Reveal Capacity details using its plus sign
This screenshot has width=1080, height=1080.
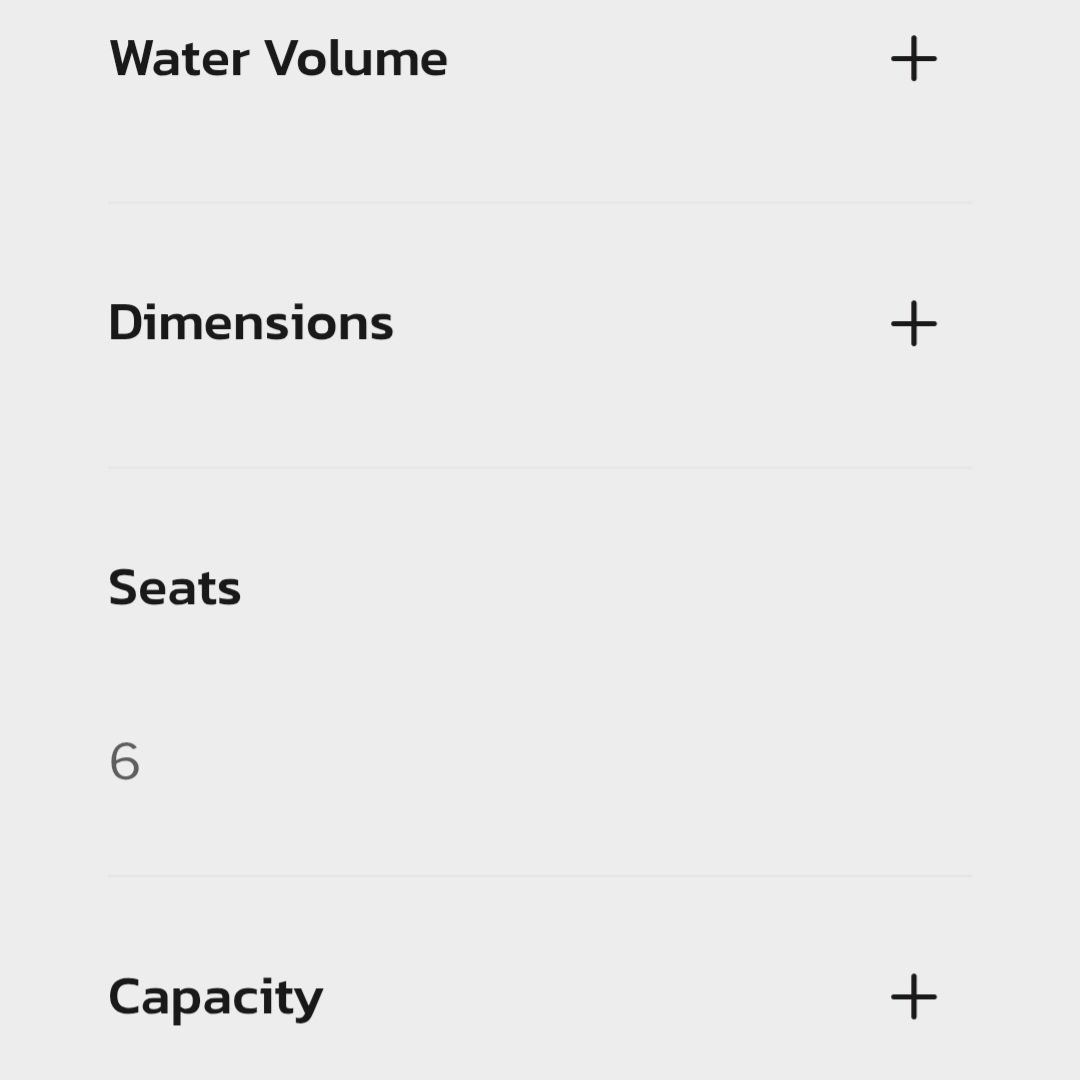pos(913,997)
